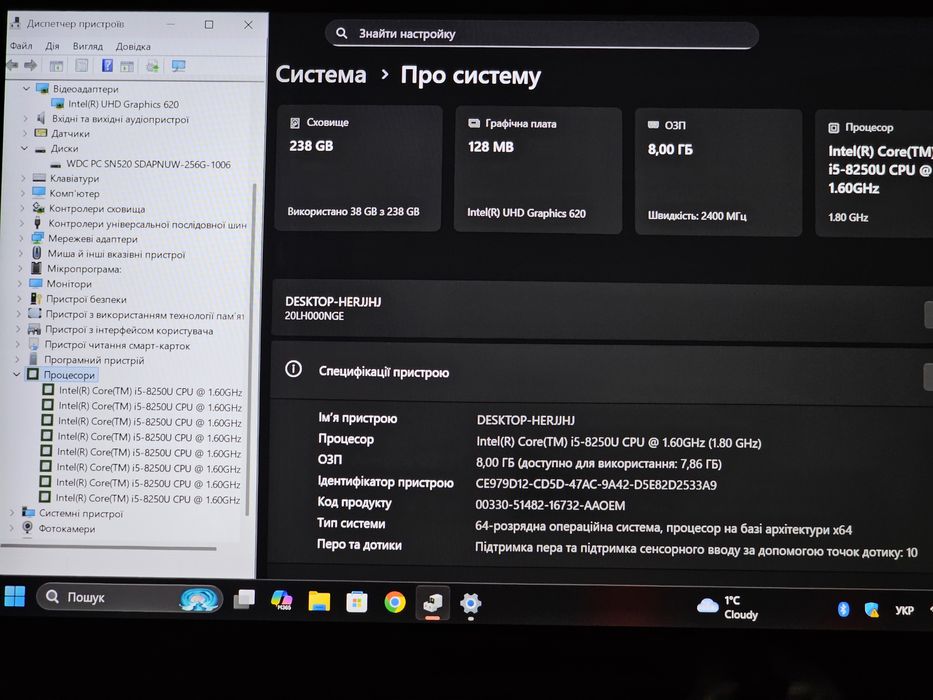Launch Google Chrome from the taskbar
This screenshot has height=700, width=933.
395,602
